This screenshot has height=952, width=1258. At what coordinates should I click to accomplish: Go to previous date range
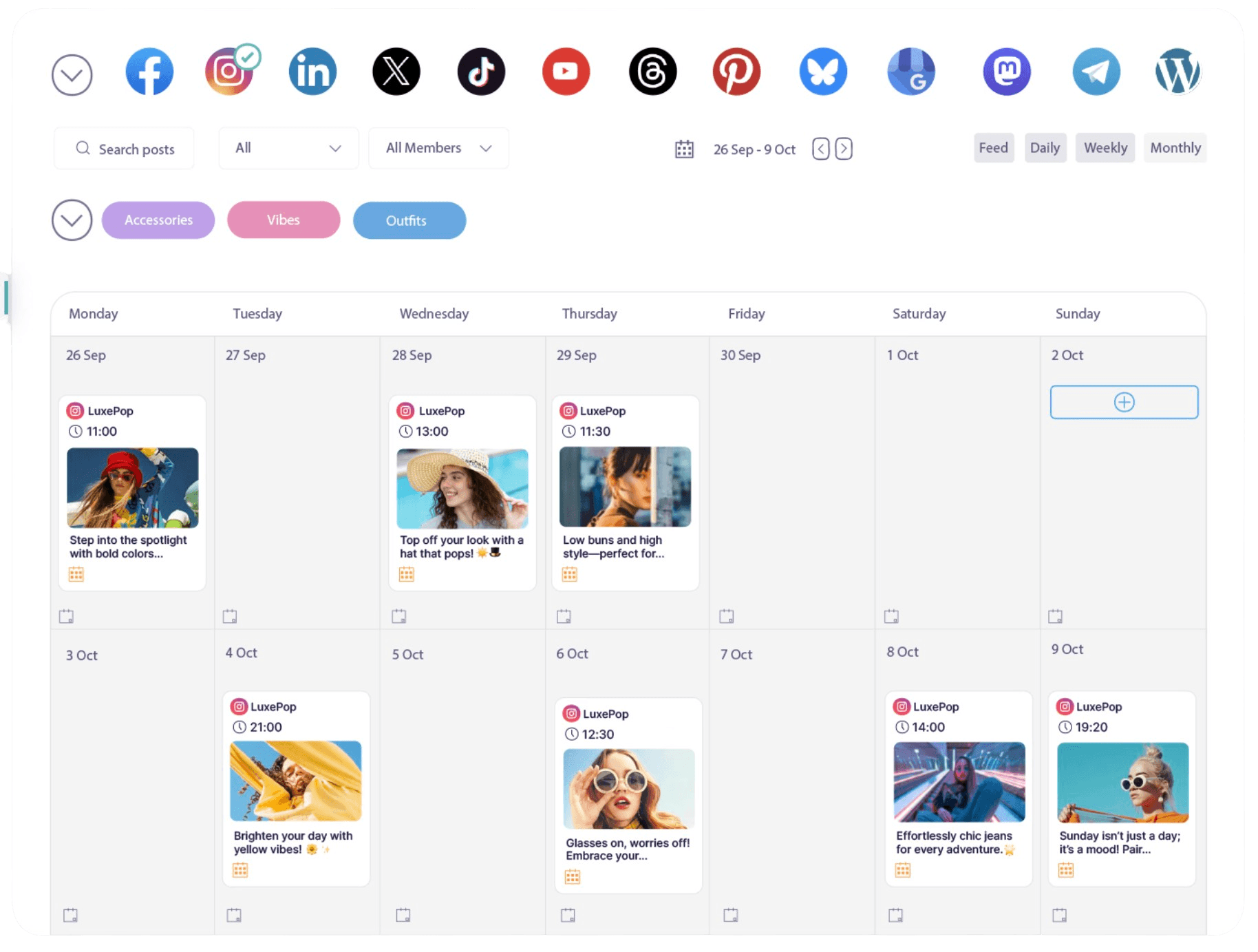tap(820, 149)
